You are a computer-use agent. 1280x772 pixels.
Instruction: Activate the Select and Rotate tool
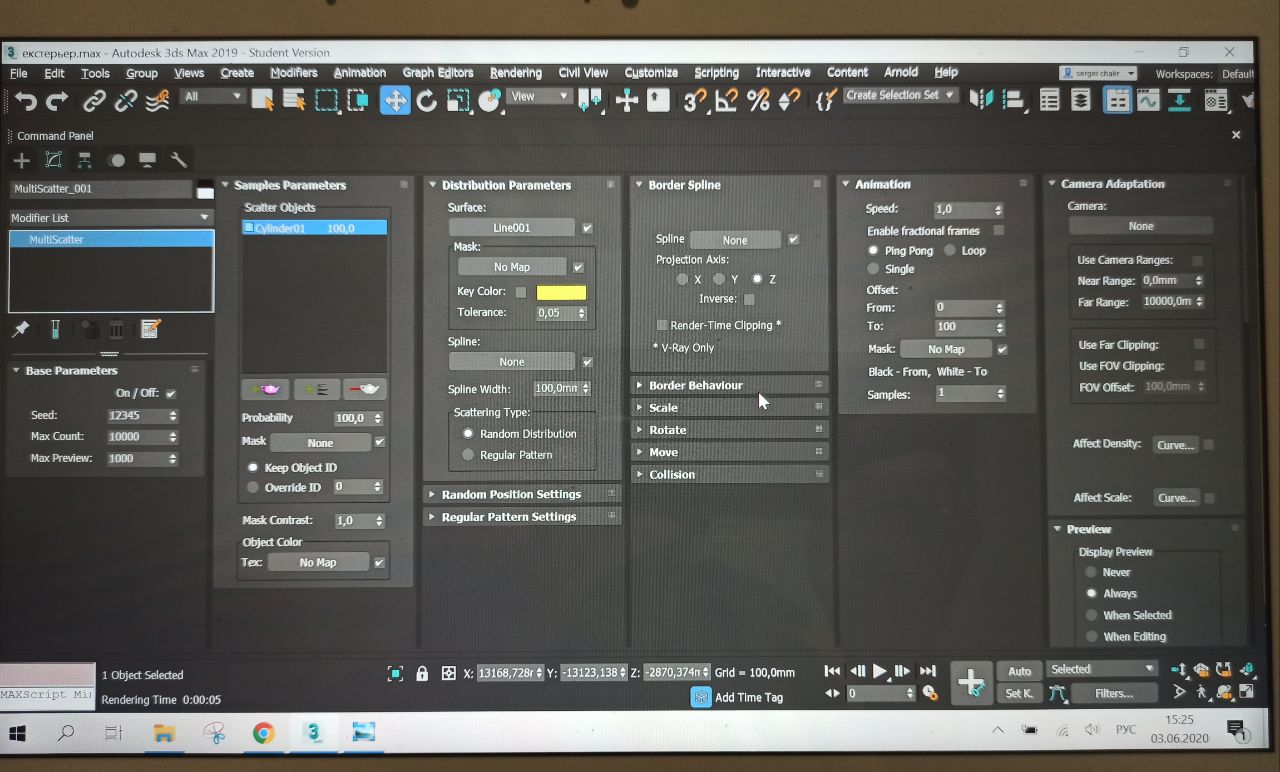pos(427,100)
